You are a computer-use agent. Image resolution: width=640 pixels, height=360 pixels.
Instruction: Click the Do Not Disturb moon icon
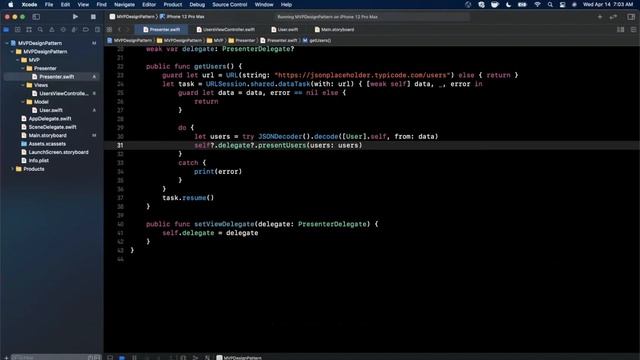(508, 4)
